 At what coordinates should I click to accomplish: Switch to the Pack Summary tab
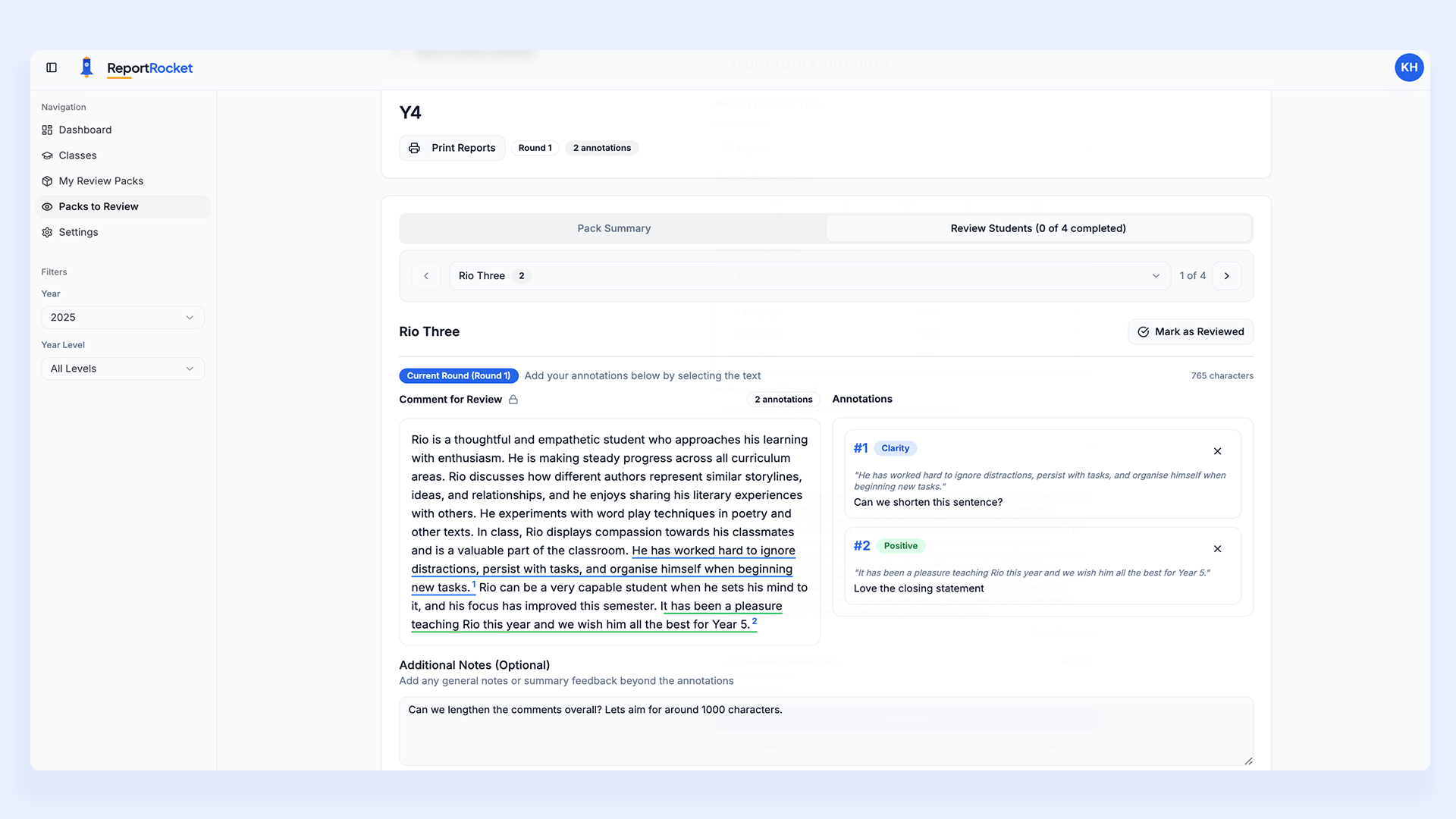coord(613,228)
